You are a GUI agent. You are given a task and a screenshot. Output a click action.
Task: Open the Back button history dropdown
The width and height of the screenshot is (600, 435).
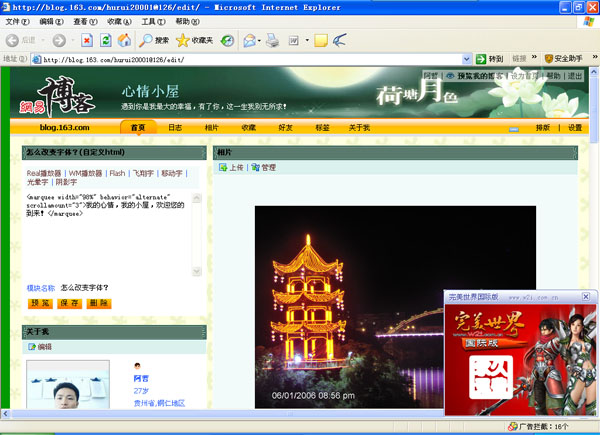pos(39,40)
